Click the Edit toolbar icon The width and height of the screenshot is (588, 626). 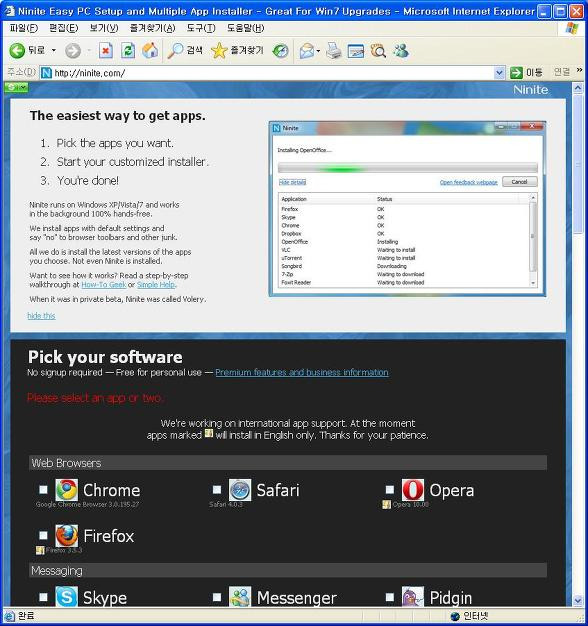click(x=356, y=51)
